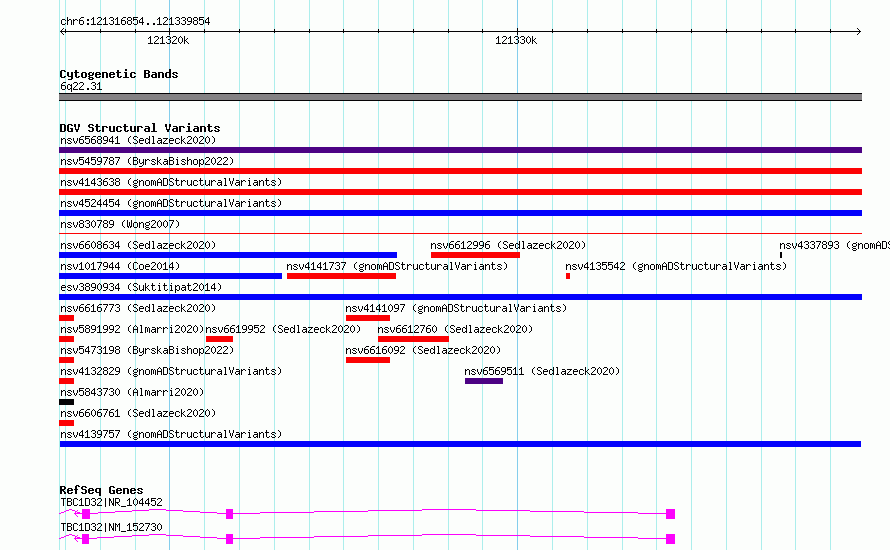
Task: Open nsv5459787 (ByrskaBishop2022) variant label
Action: (x=147, y=161)
